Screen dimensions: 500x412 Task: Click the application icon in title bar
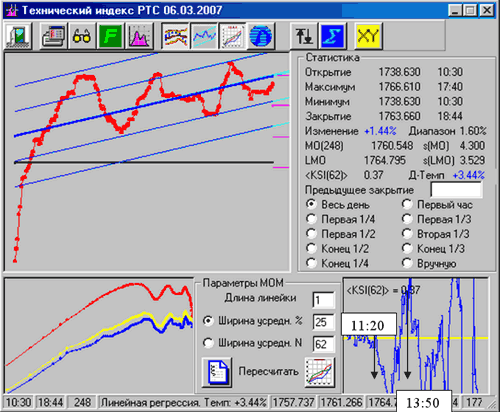12,11
